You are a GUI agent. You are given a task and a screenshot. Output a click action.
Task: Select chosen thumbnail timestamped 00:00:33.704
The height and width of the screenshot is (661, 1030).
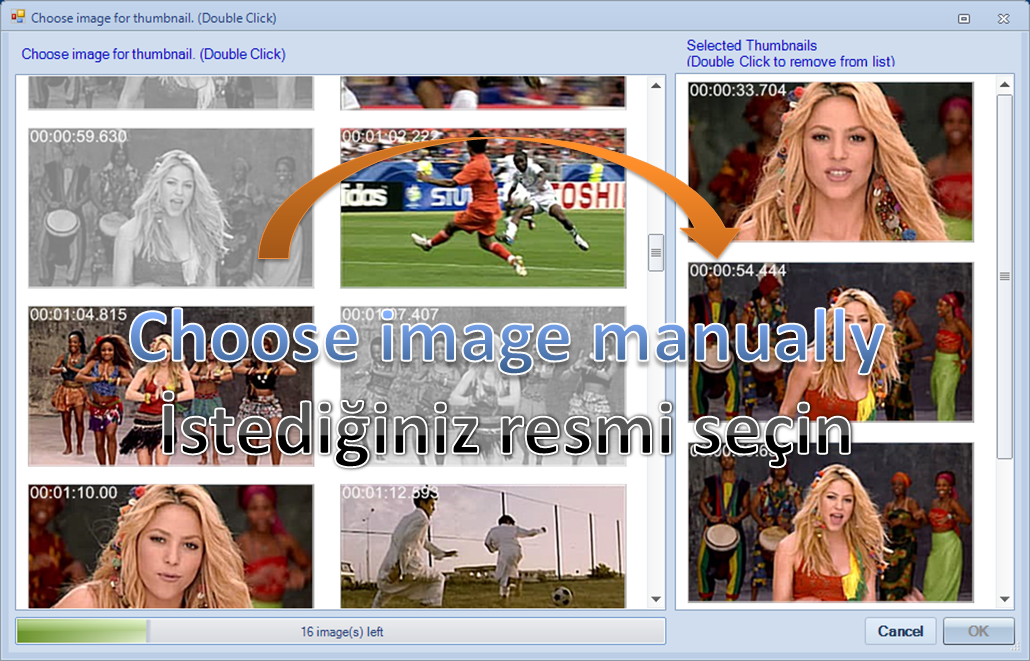(x=830, y=162)
